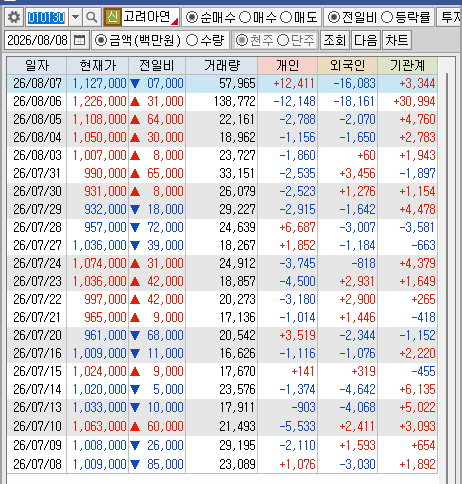Viewport: 462px width, 484px height.
Task: Click the date field 2026/08/08
Action: click(37, 40)
